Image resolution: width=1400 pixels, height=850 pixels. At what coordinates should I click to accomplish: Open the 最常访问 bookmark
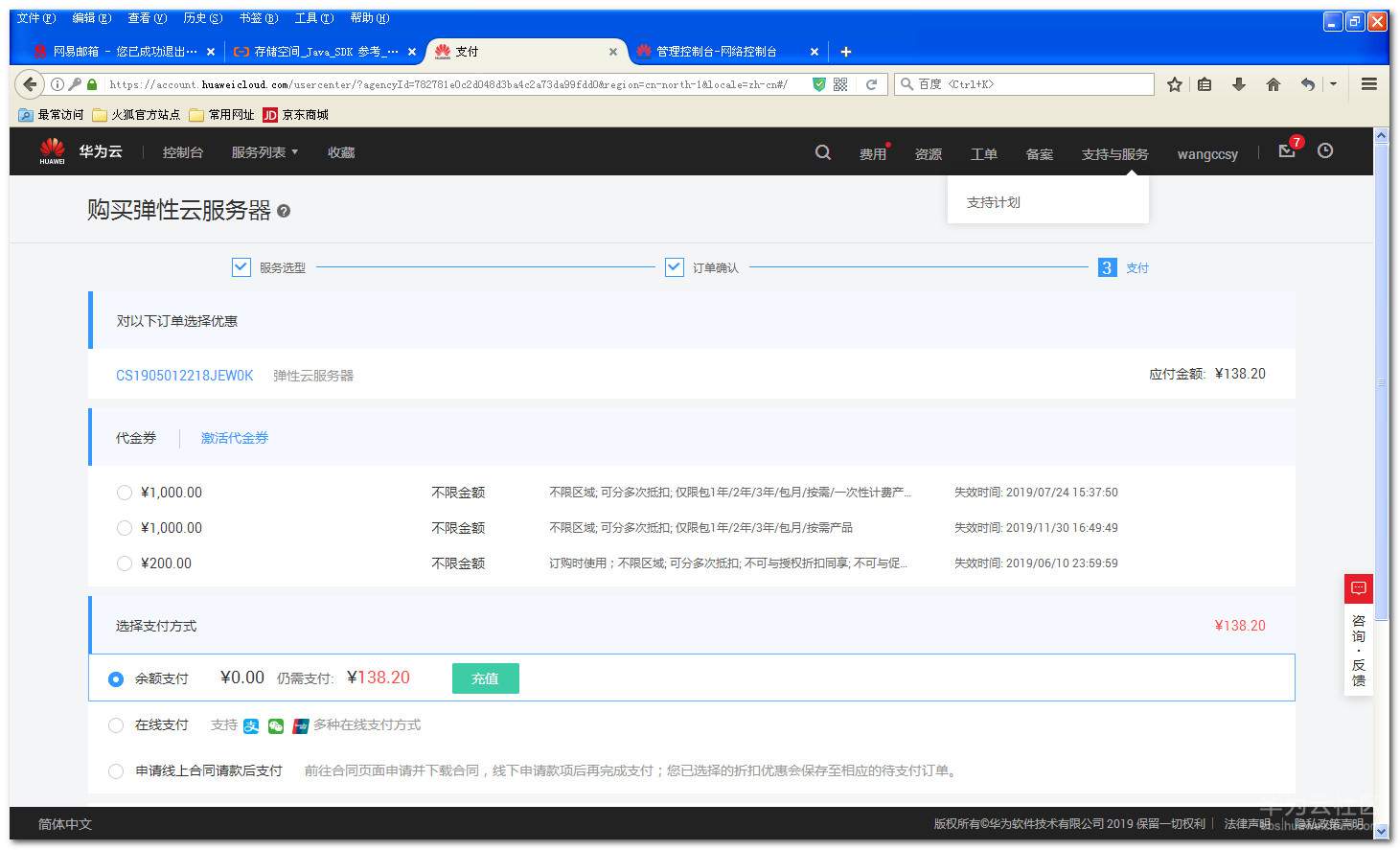click(x=52, y=115)
